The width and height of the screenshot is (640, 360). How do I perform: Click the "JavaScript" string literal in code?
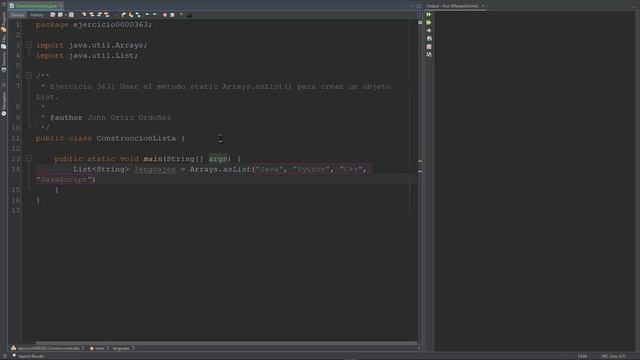[x=64, y=180]
